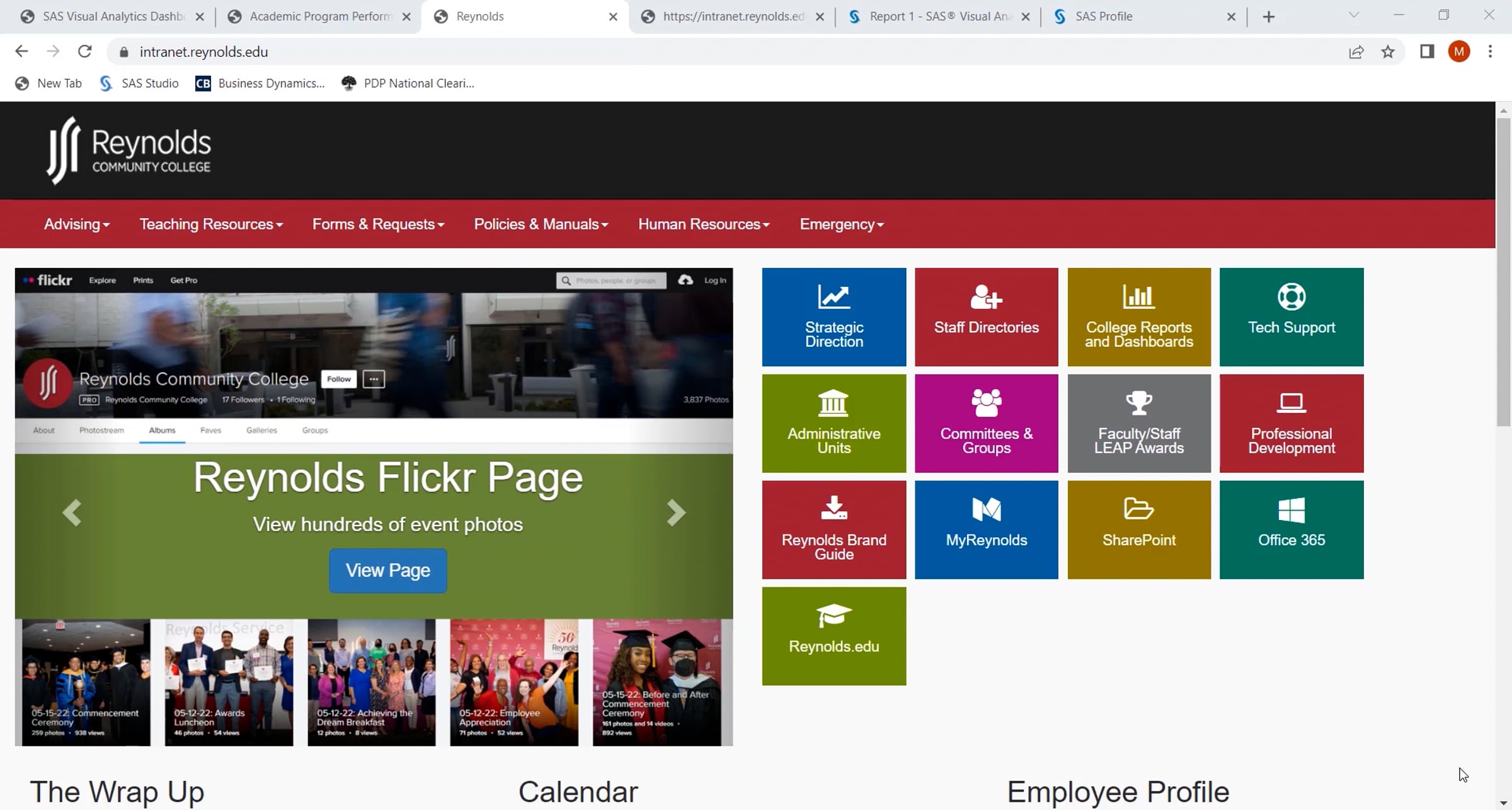This screenshot has height=810, width=1512.
Task: Go back to the previous page
Action: [21, 52]
